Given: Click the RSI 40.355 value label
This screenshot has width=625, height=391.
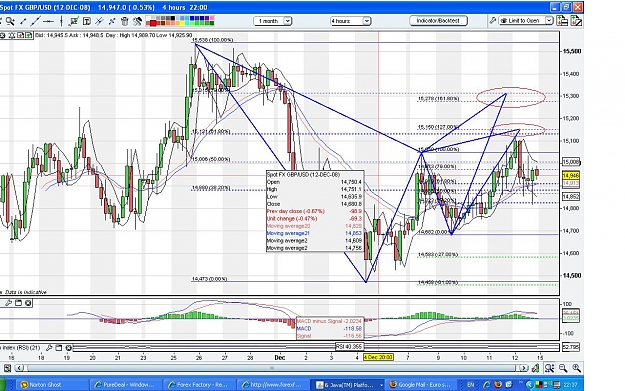Looking at the screenshot, I should (349, 346).
